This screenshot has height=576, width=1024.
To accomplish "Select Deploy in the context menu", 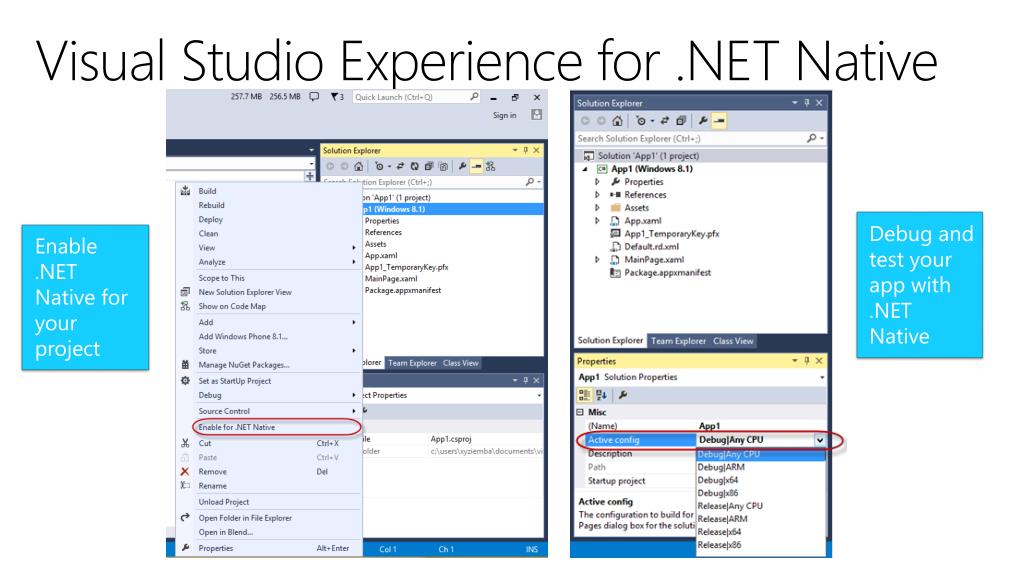I will [211, 219].
